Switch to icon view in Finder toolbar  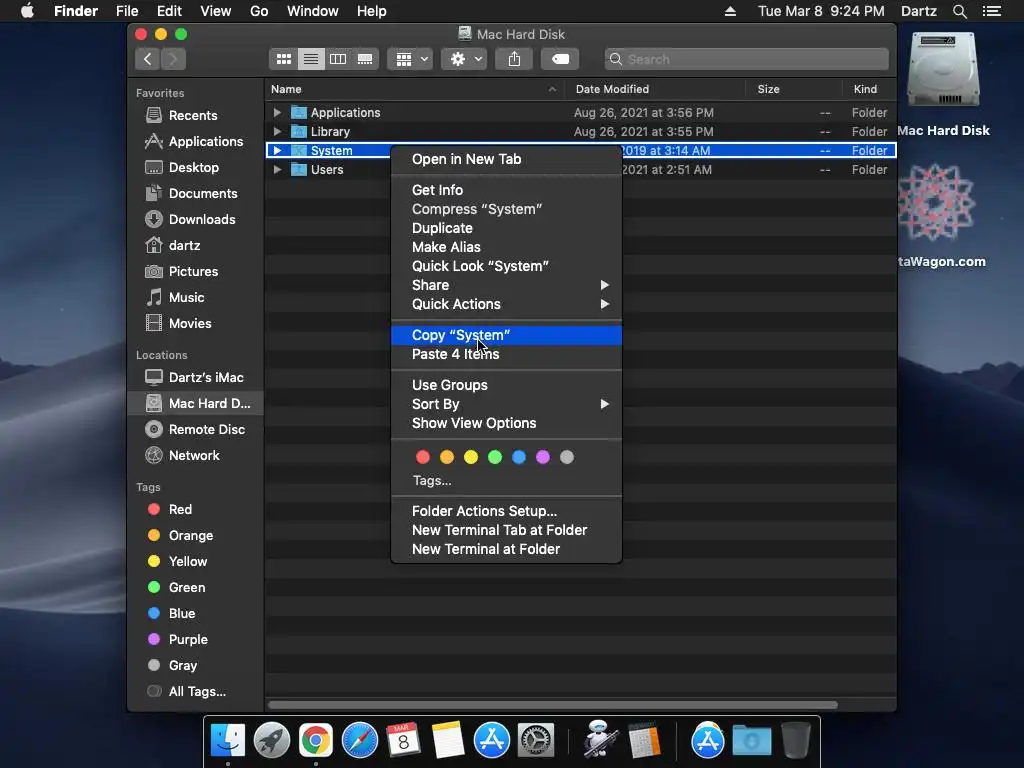click(283, 59)
